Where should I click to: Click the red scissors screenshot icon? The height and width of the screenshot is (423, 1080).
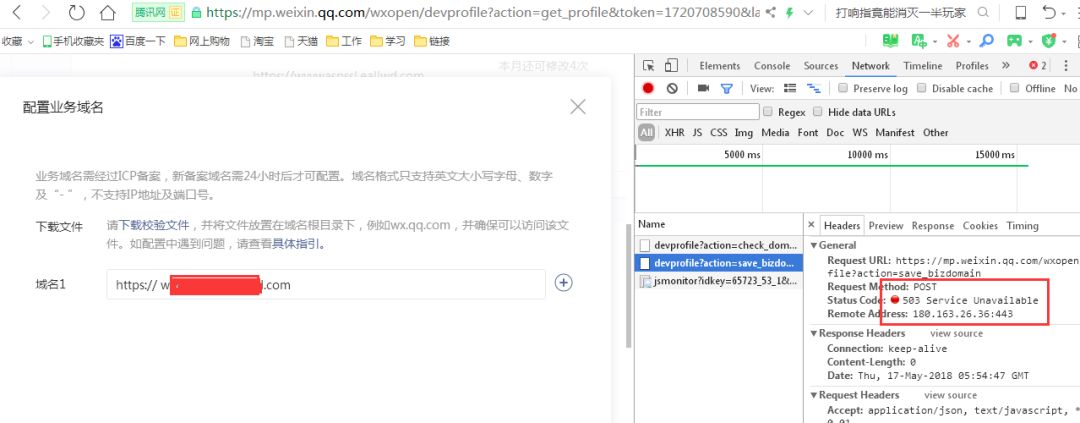[x=953, y=41]
